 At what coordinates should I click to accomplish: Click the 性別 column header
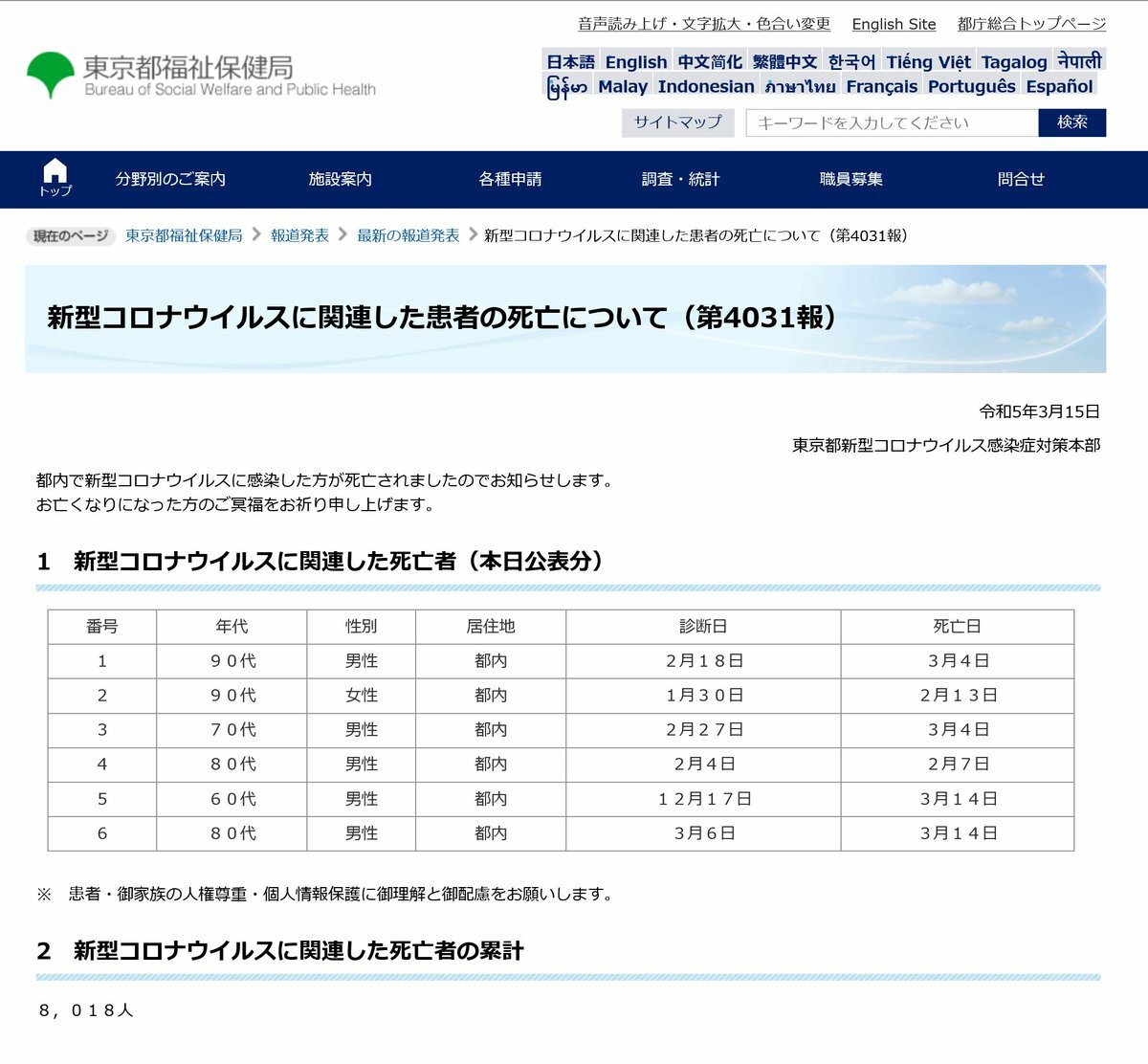[362, 627]
